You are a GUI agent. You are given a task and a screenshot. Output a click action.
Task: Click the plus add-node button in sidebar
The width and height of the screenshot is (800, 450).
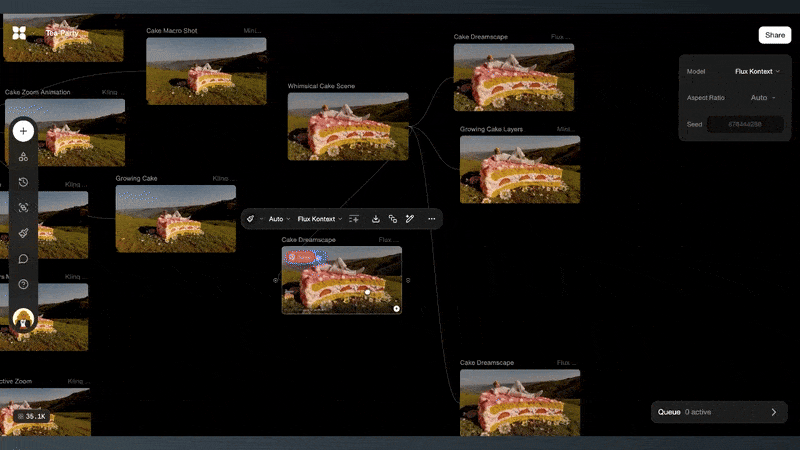23,131
